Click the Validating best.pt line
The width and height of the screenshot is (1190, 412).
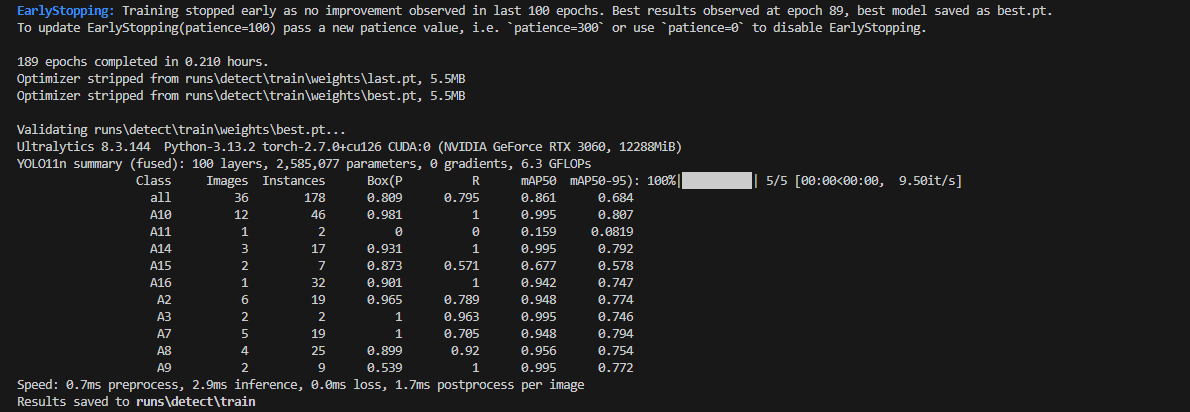(182, 130)
